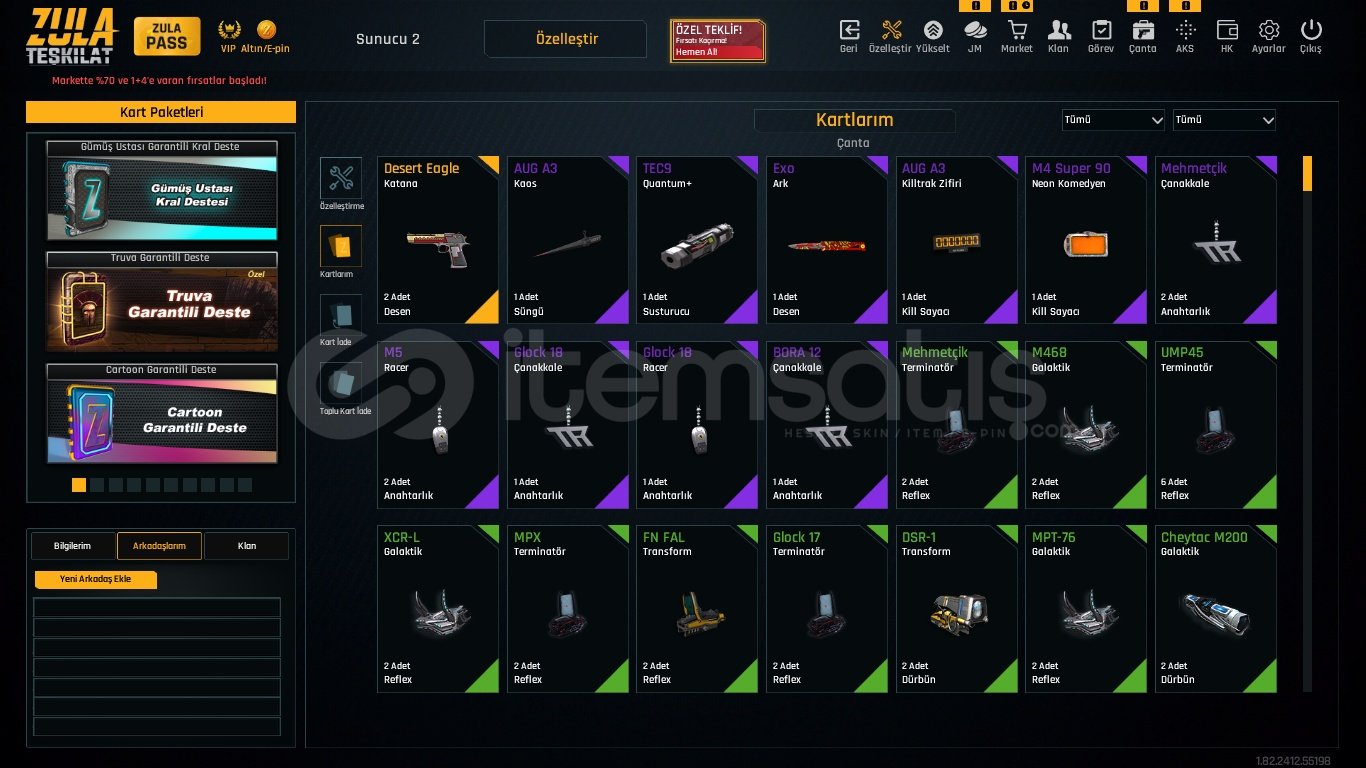Select the second card pack page dot
The width and height of the screenshot is (1366, 768).
(97, 485)
